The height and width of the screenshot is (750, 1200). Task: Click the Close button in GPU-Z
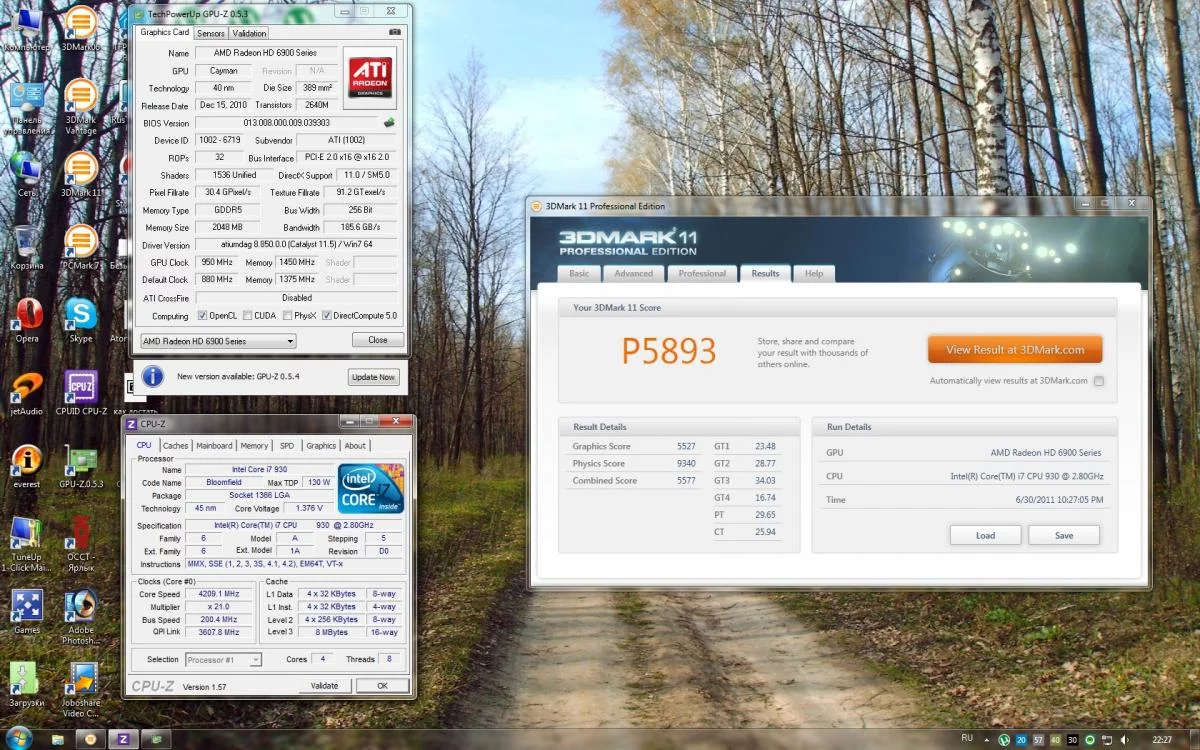[378, 340]
